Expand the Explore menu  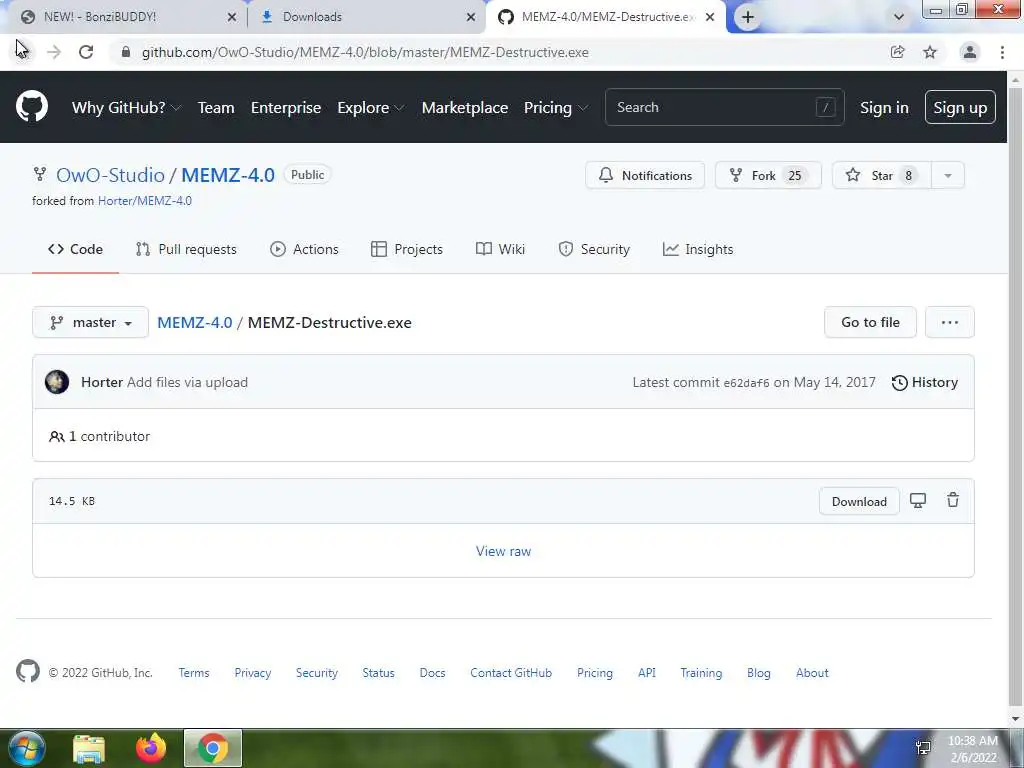pyautogui.click(x=370, y=107)
